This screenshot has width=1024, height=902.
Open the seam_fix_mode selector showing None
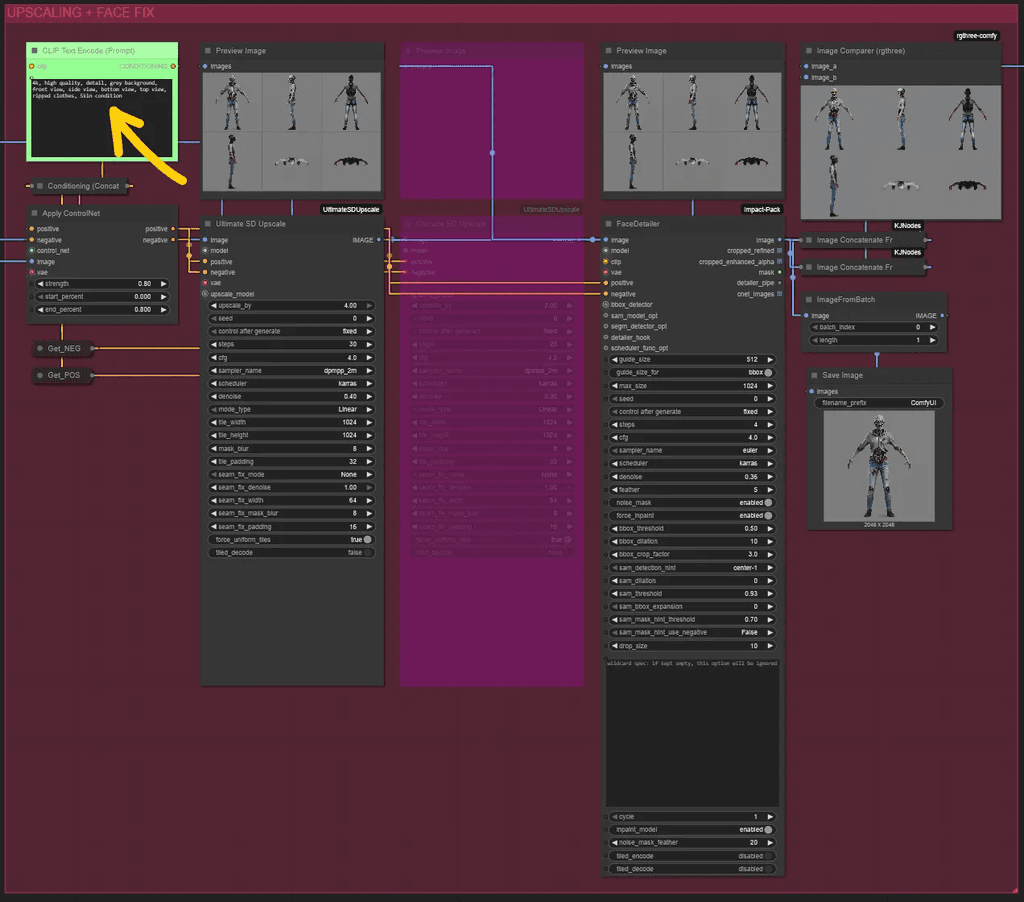point(291,474)
